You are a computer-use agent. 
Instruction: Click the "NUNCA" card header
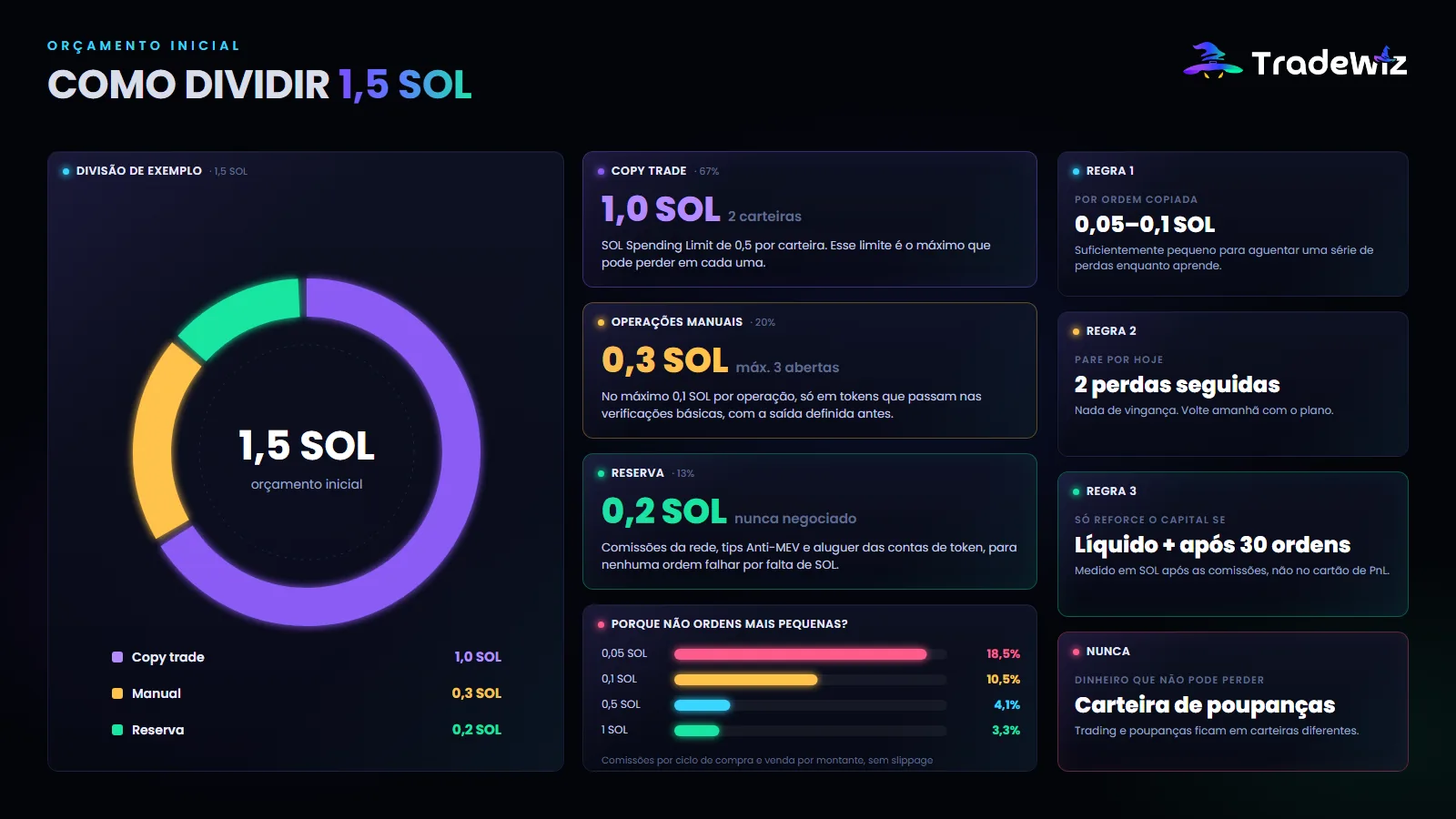1108,652
